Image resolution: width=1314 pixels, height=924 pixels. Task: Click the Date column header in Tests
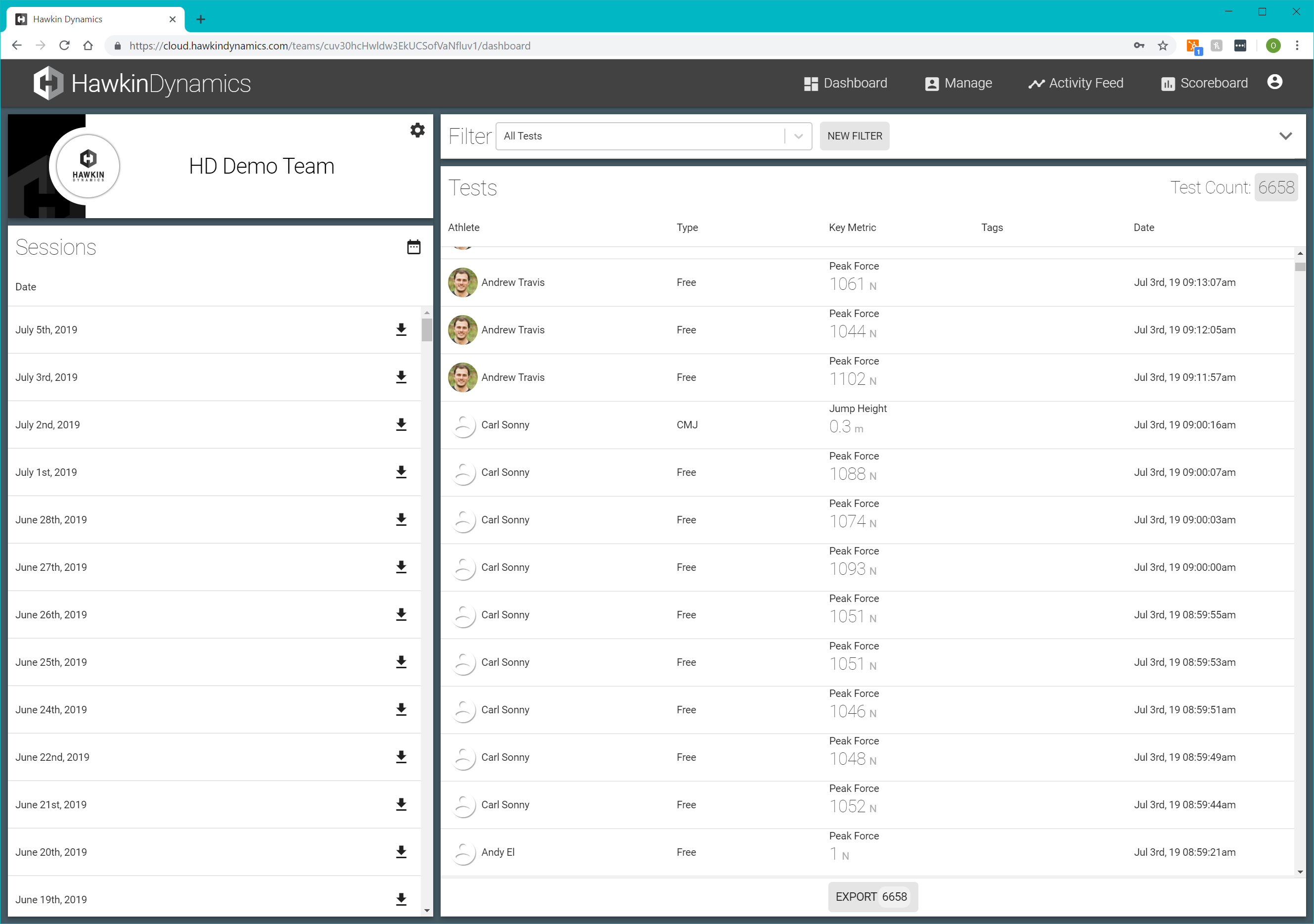(x=1143, y=227)
